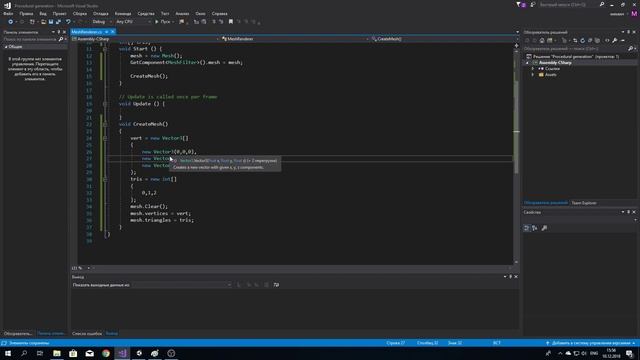Image resolution: width=640 pixels, height=360 pixels.
Task: Click the toolbox search magnifier icon
Action: (x=61, y=39)
